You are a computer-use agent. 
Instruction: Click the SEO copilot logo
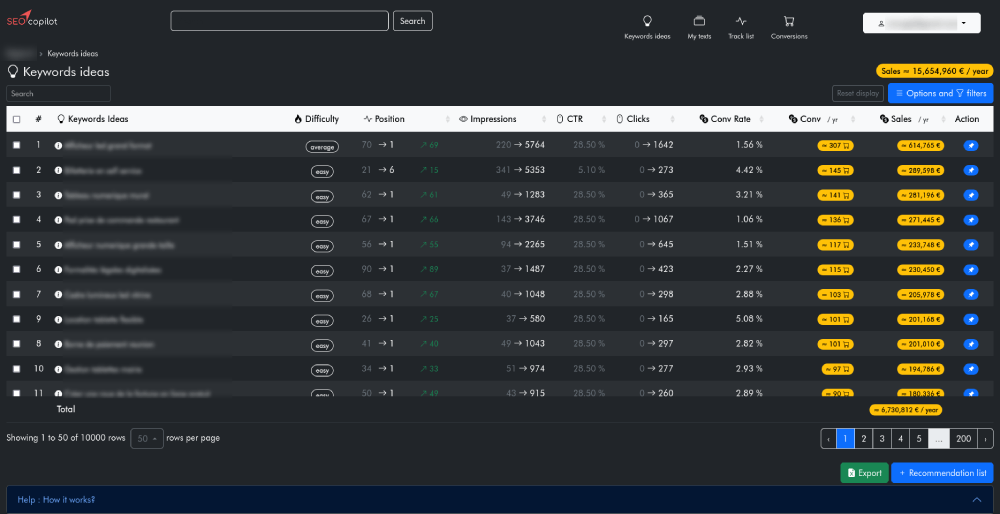click(x=33, y=20)
